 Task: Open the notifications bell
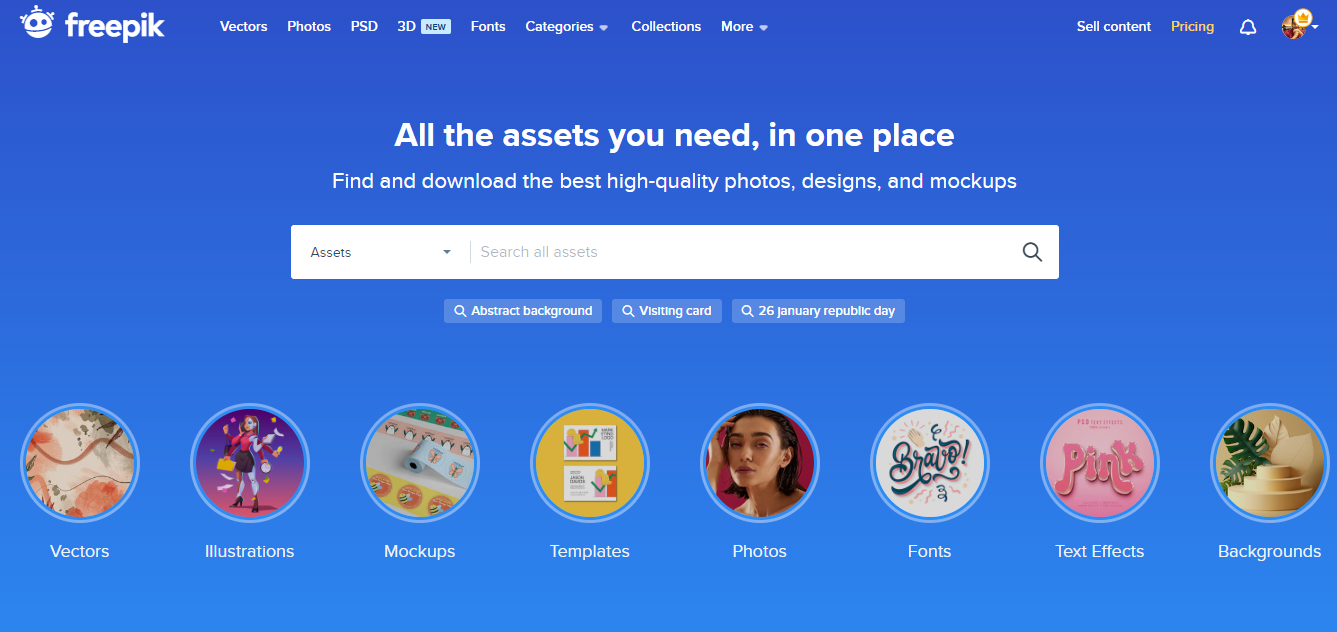pyautogui.click(x=1247, y=27)
